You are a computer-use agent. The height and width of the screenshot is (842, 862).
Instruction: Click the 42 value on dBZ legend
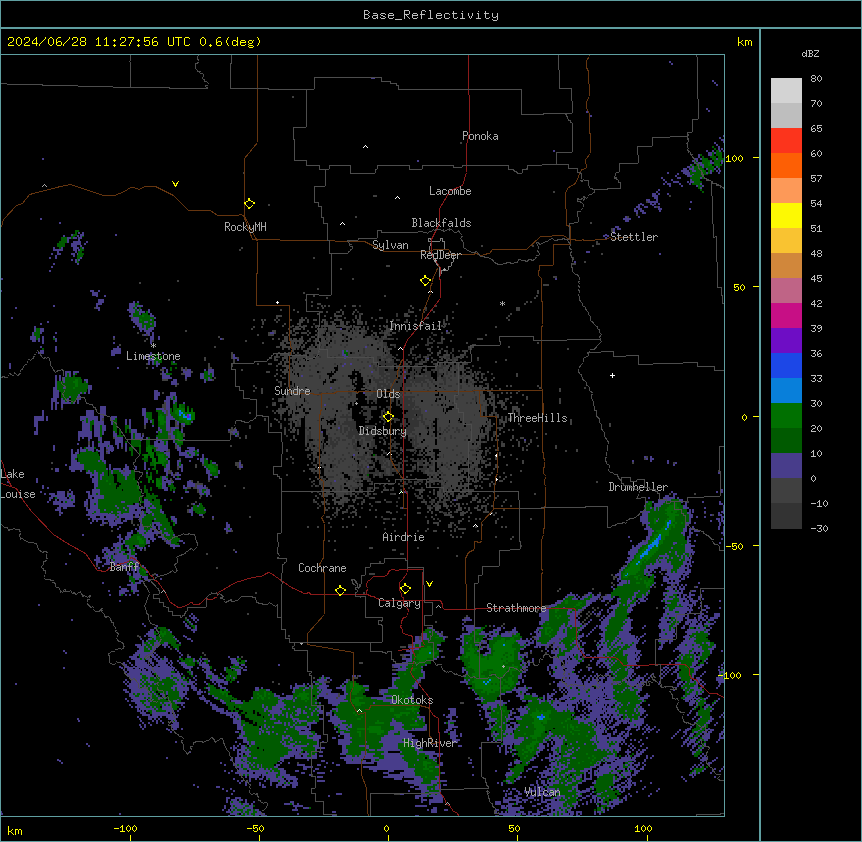[x=816, y=303]
